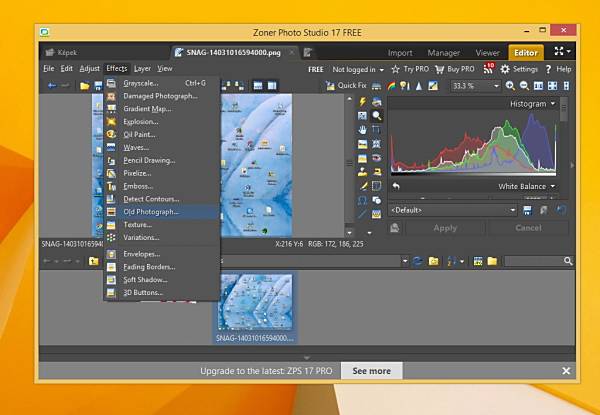
Task: Dismiss the upgrade banner with X
Action: coord(566,371)
